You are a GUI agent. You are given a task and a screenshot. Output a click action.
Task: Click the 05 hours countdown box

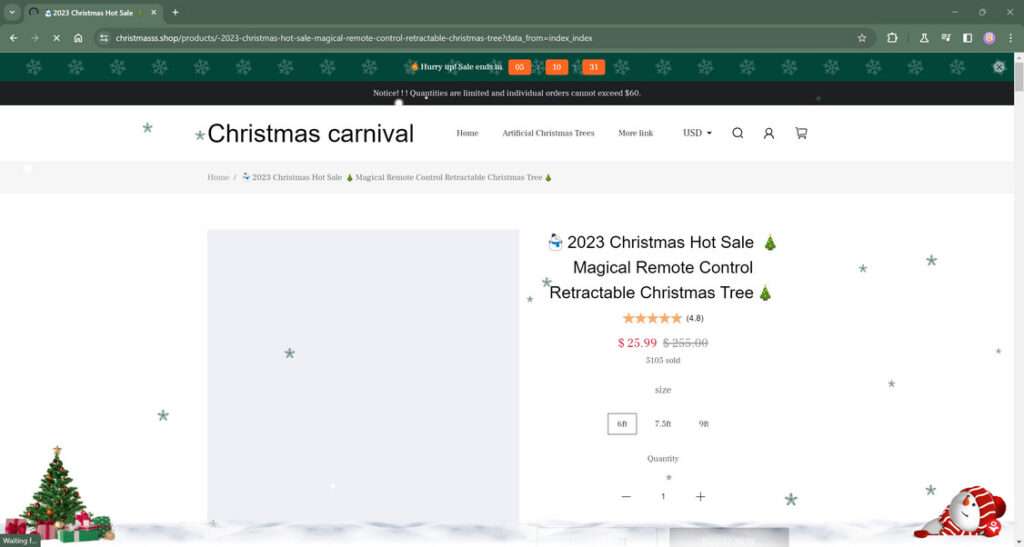point(519,67)
